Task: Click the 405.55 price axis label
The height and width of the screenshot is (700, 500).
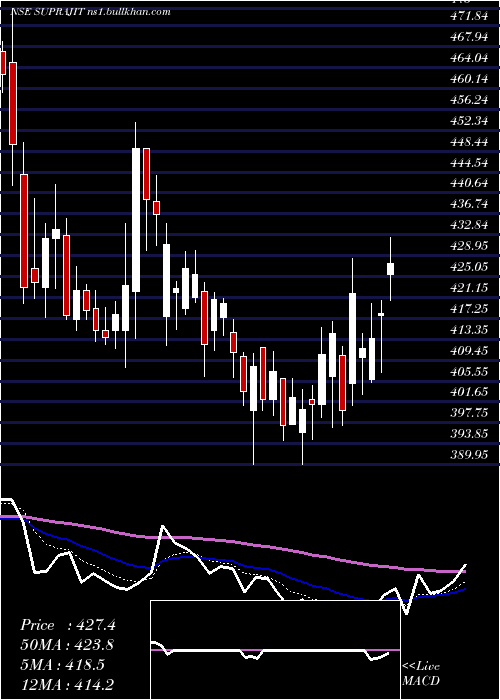Action: coord(469,372)
